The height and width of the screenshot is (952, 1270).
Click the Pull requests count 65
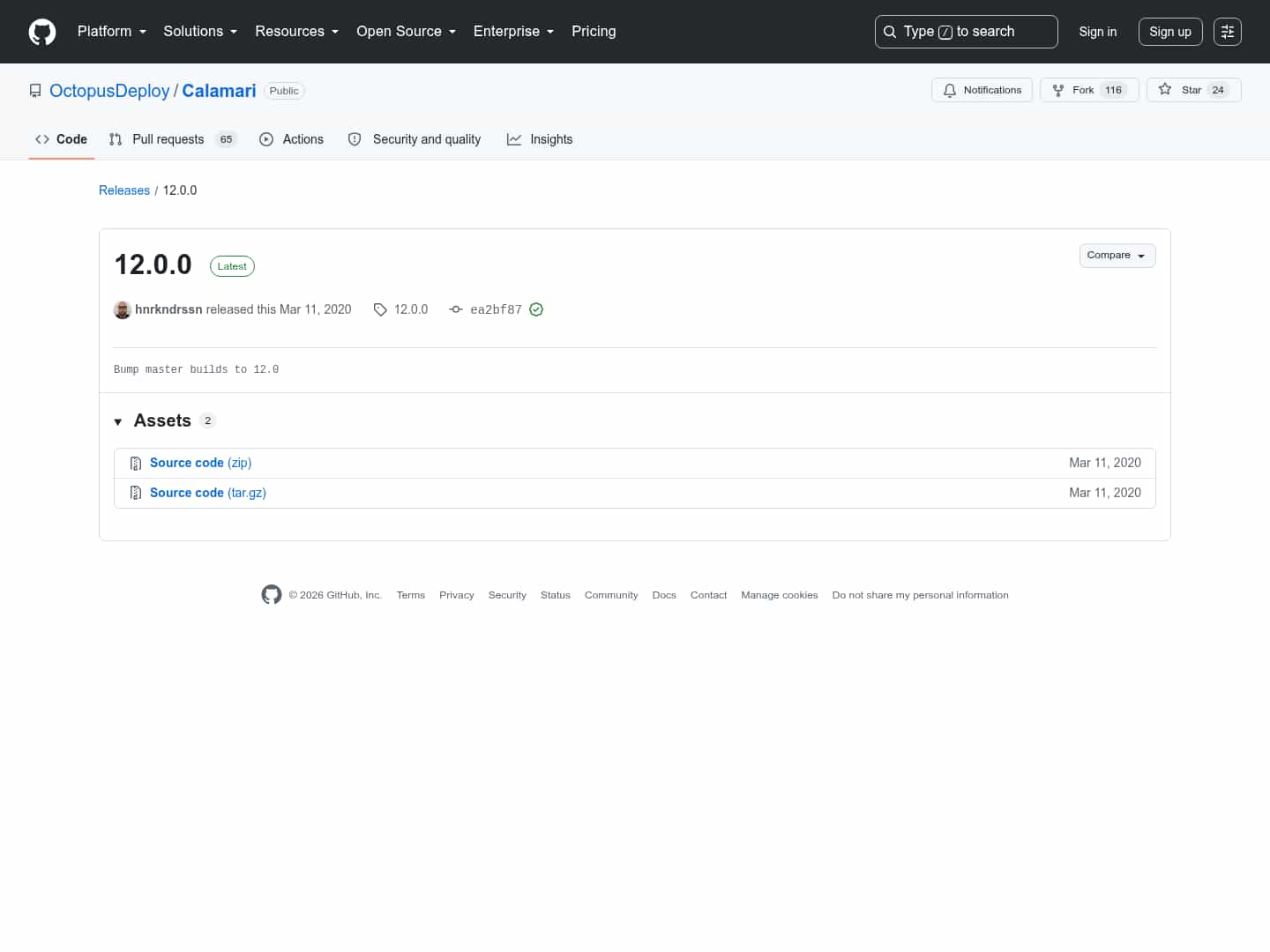click(x=226, y=139)
